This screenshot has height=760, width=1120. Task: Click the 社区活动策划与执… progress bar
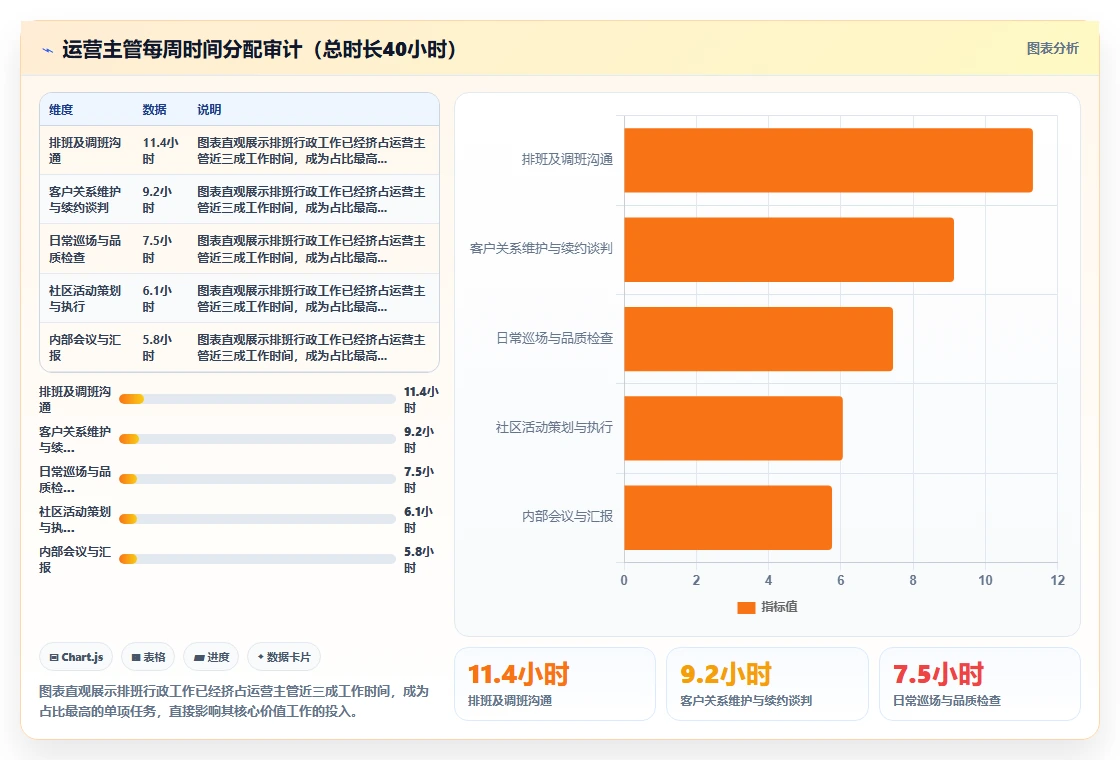tap(257, 519)
